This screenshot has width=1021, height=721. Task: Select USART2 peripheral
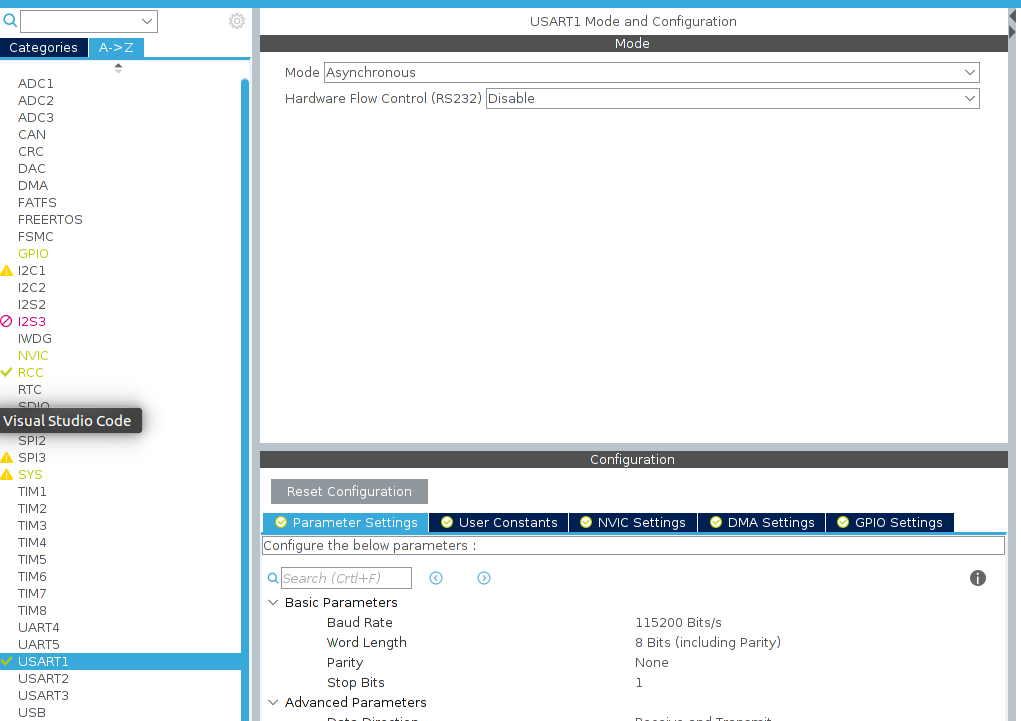tap(43, 678)
